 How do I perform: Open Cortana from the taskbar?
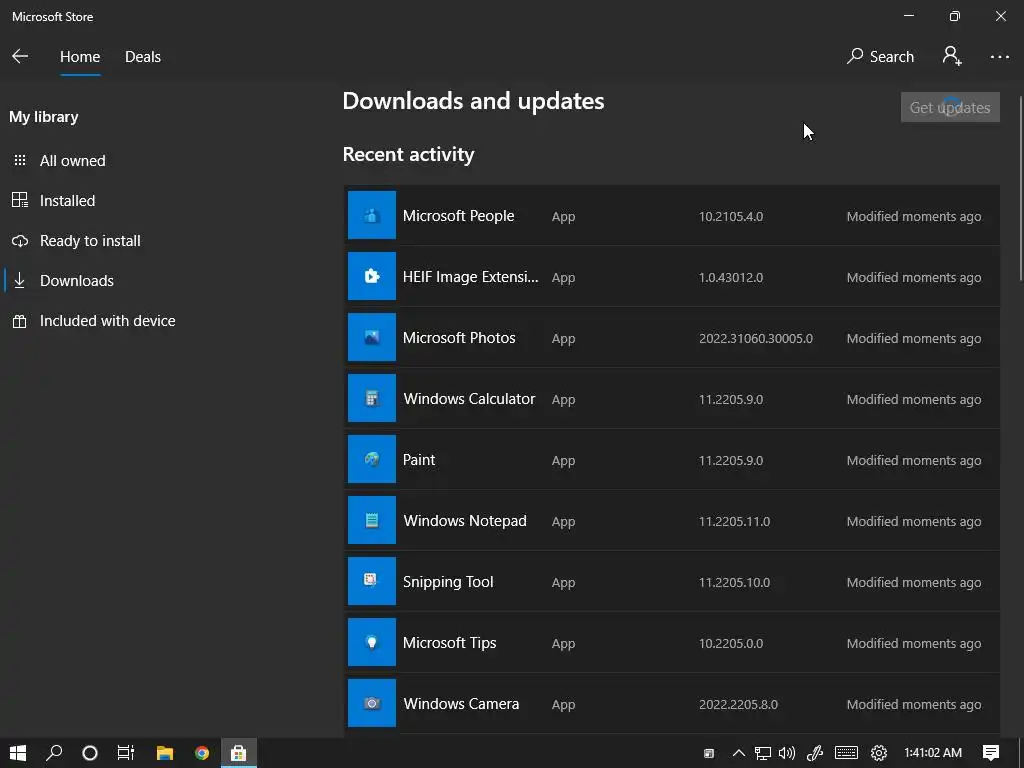pyautogui.click(x=90, y=753)
